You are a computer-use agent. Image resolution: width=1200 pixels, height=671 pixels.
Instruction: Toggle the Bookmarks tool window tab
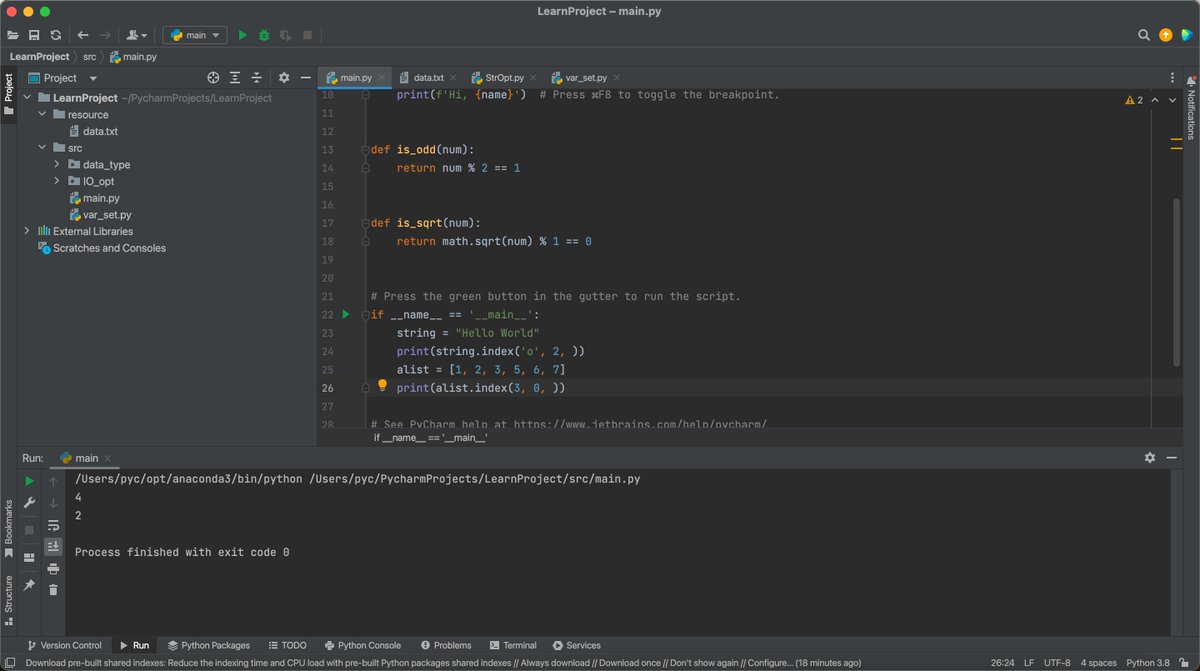(8, 529)
